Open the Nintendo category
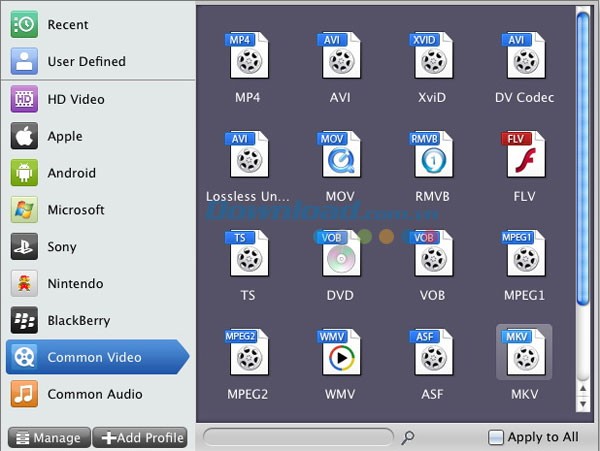This screenshot has width=600, height=451. point(98,283)
